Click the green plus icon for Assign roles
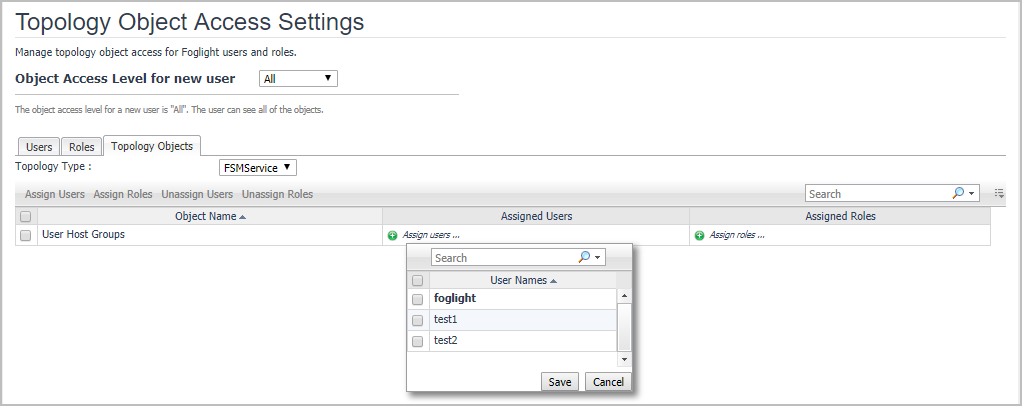 [699, 236]
